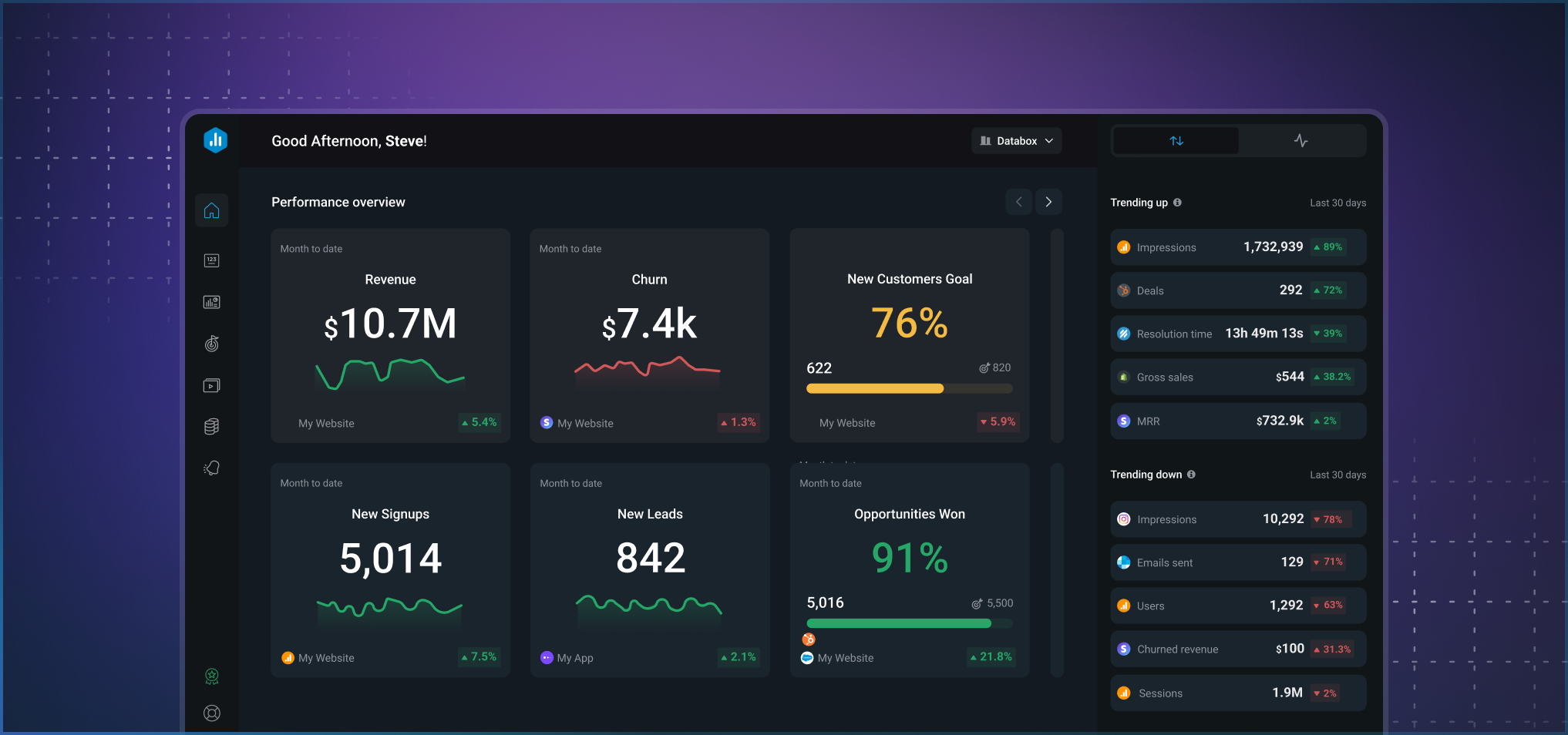Click the Databox logo at top left
Screen dimensions: 1568x735
pyautogui.click(x=214, y=140)
